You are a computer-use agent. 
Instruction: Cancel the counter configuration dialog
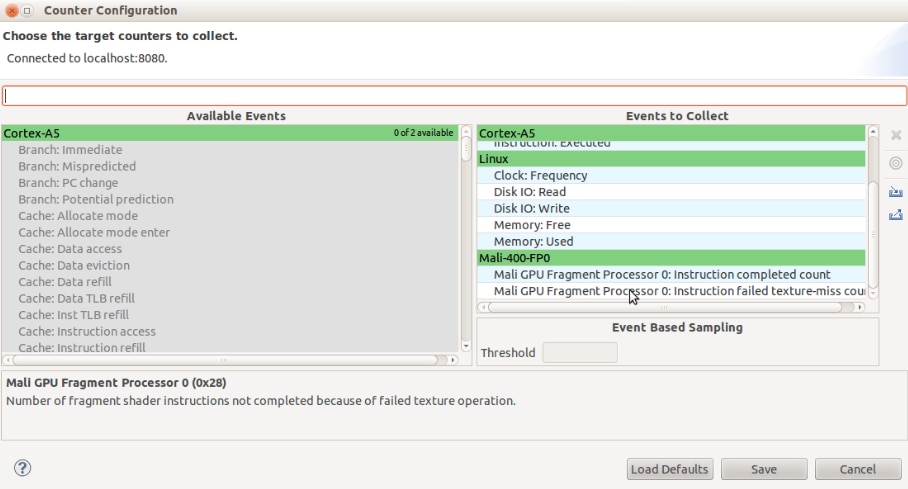[x=858, y=469]
